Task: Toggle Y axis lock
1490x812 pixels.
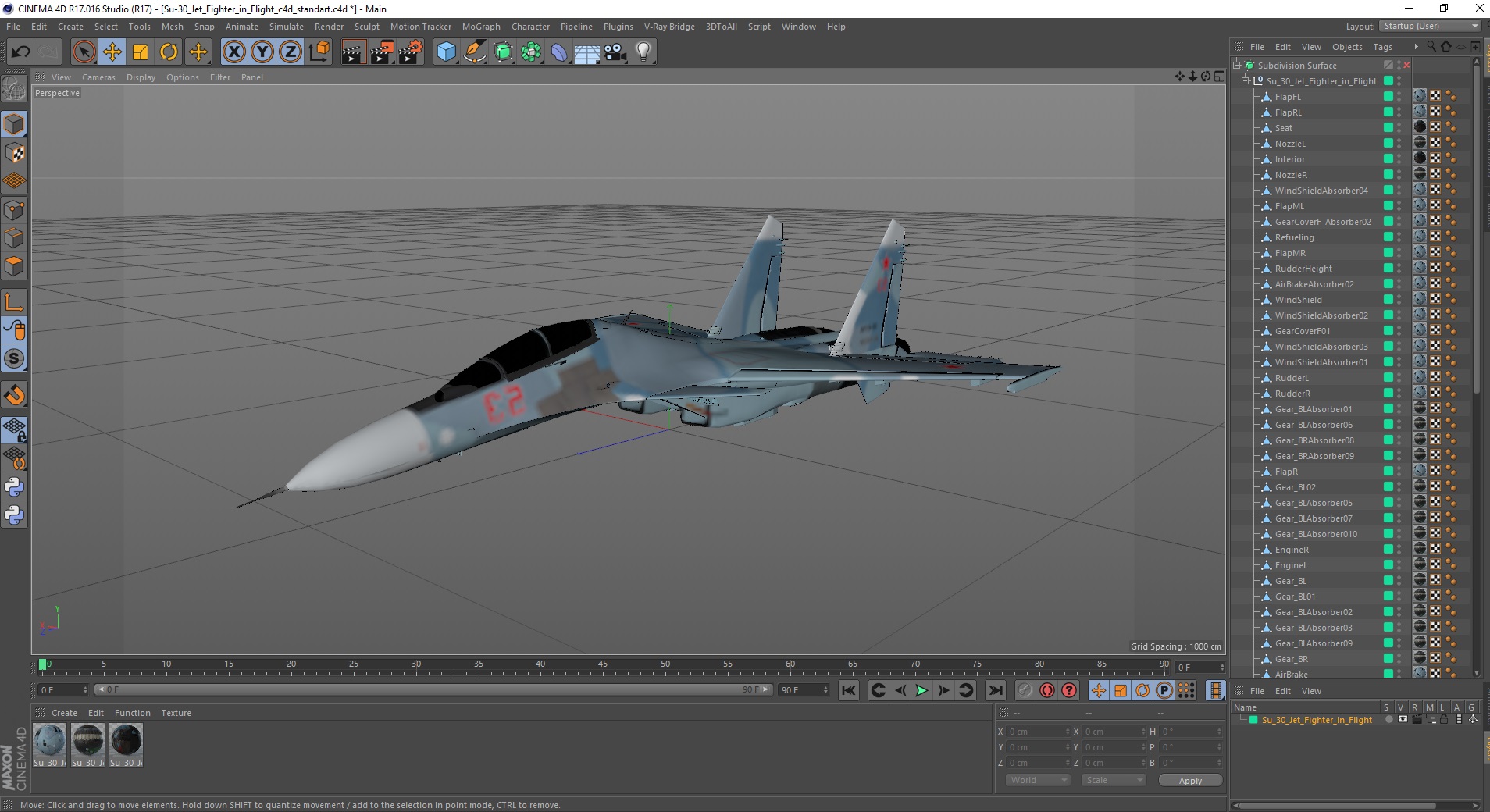Action: tap(262, 52)
